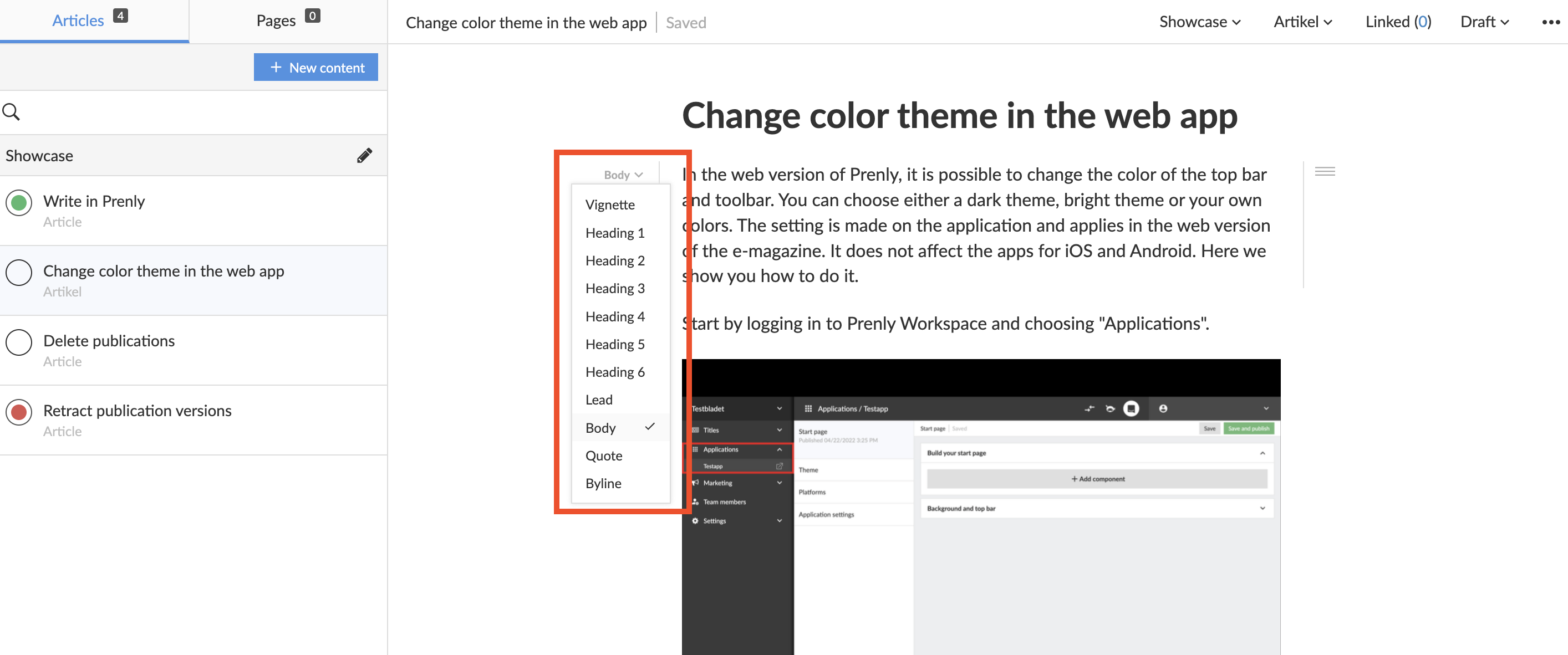Open the Body paragraph style dropdown
Viewport: 1568px width, 655px height.
pos(623,175)
